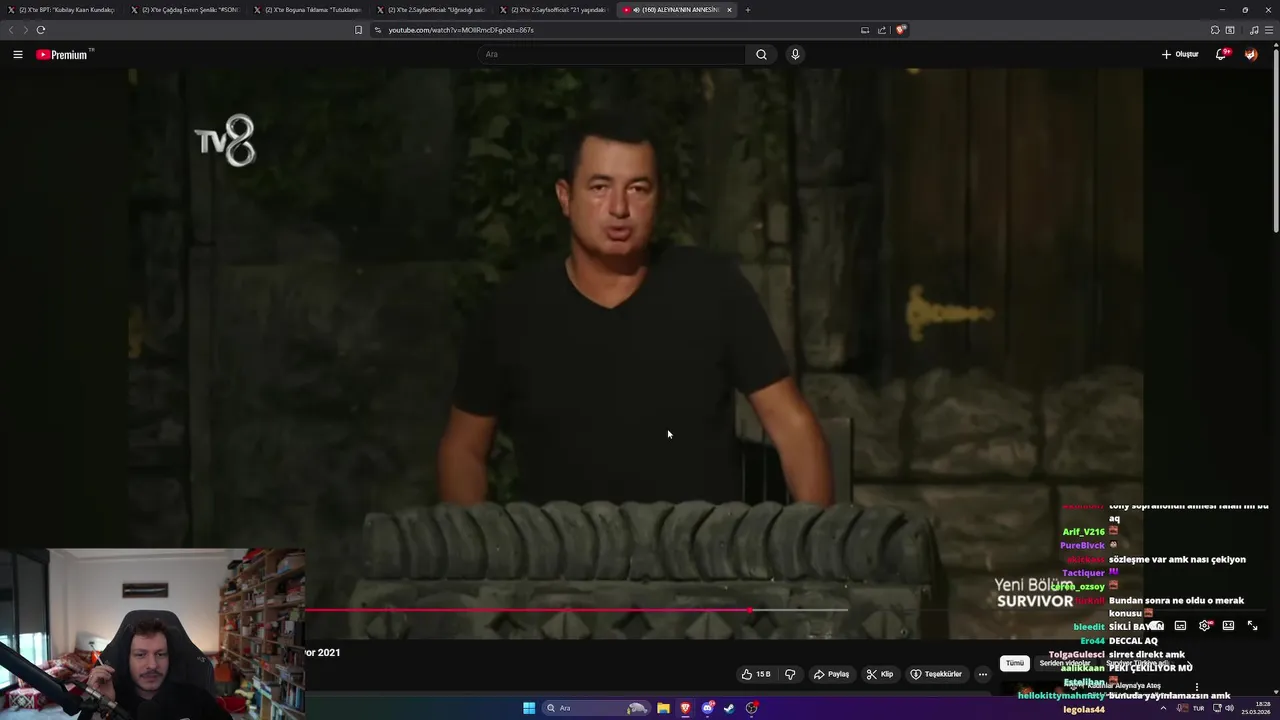
Task: Close the ALEYNA'NIN ANNESİ YouTube tab
Action: (x=729, y=10)
